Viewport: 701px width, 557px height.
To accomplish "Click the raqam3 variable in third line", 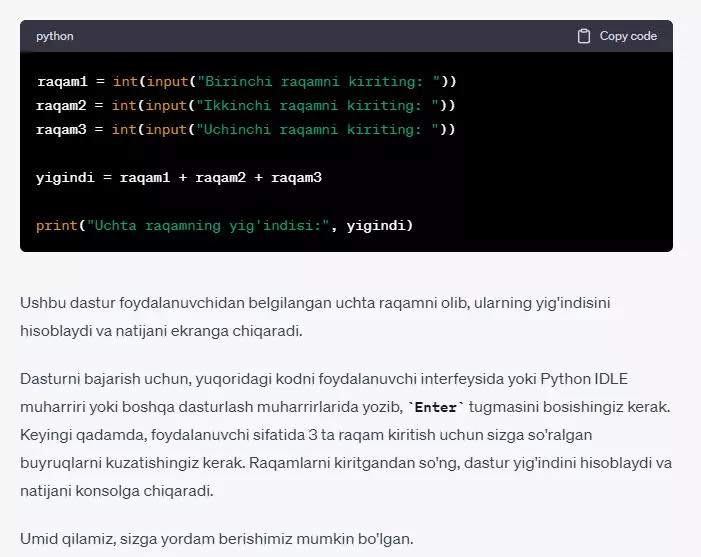I will (61, 130).
